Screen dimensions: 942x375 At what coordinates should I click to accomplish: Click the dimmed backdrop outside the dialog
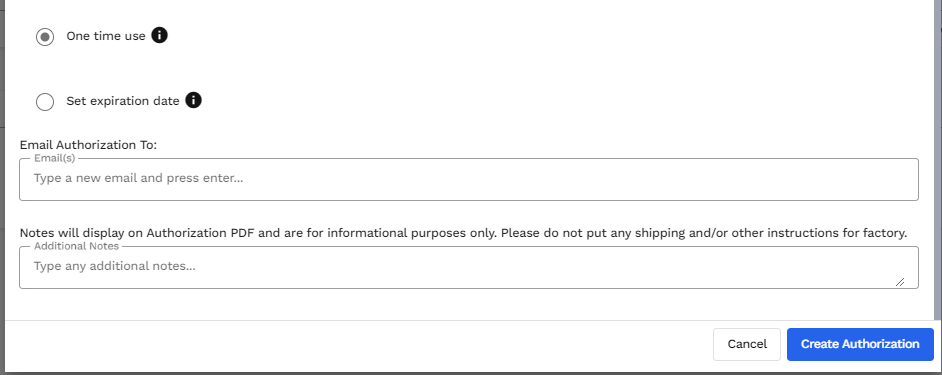(2, 180)
